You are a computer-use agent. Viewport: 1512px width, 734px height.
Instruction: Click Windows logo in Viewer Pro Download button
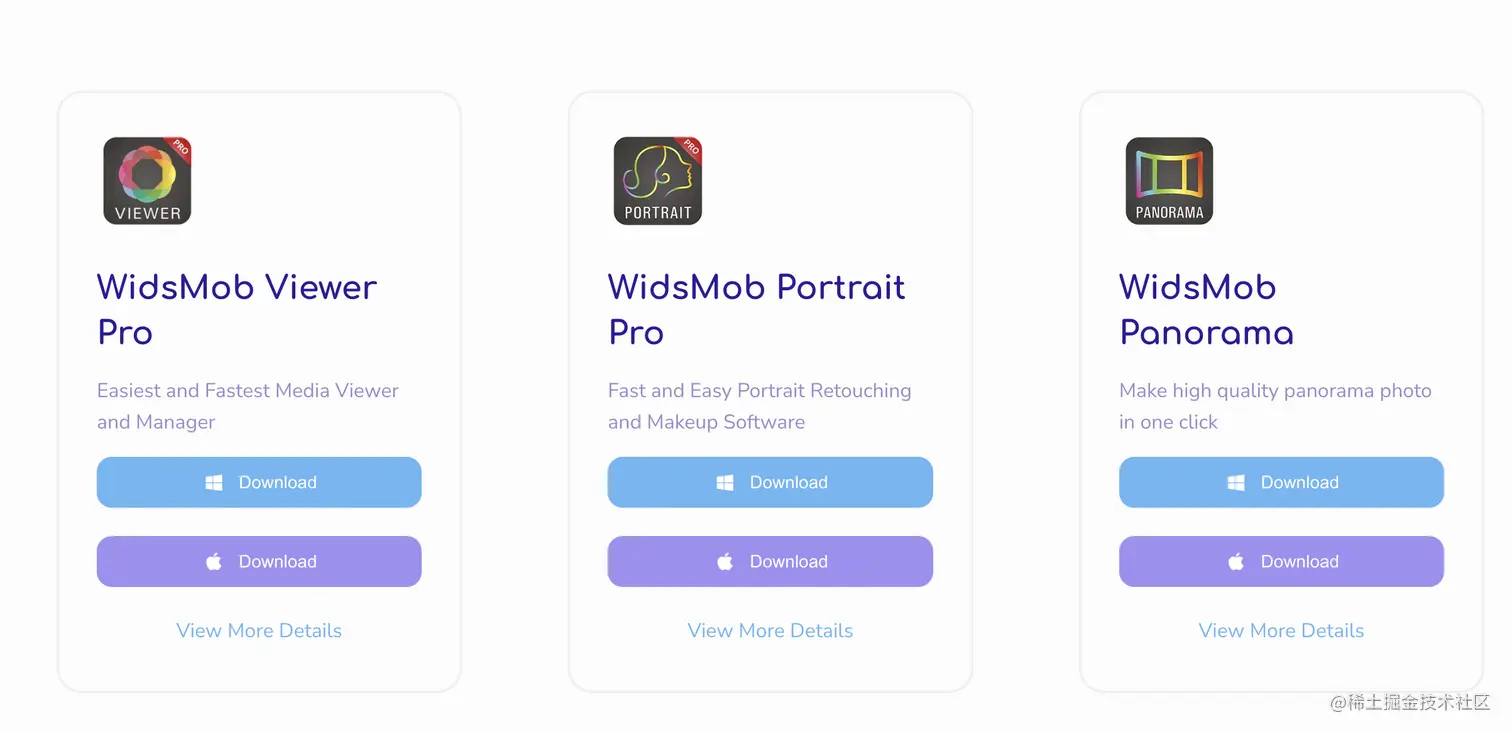tap(214, 483)
